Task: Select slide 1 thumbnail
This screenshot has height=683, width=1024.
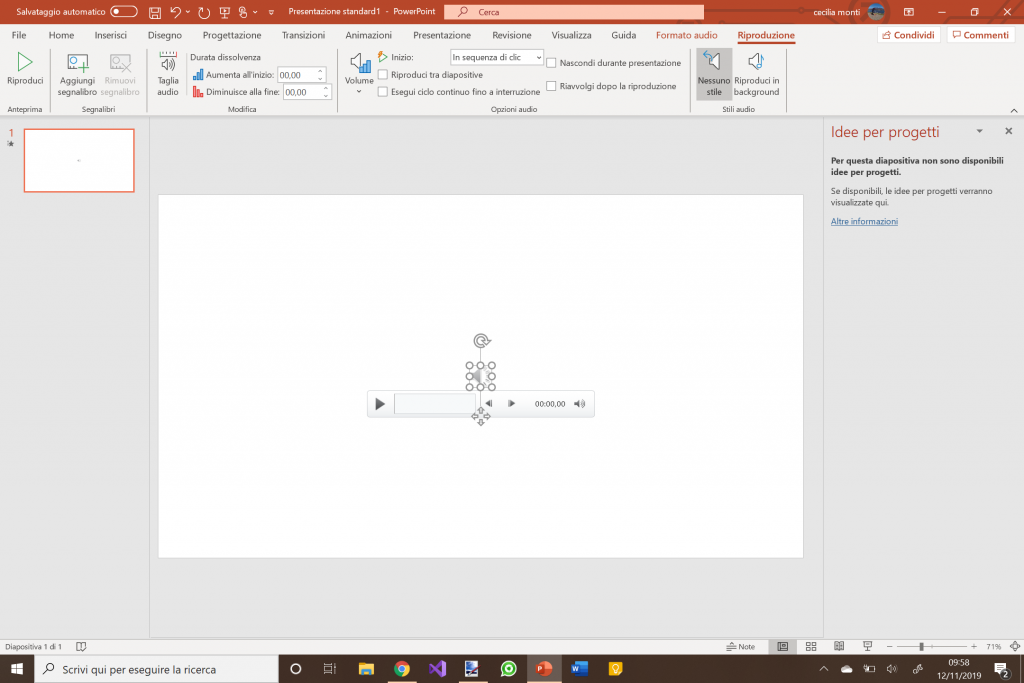Action: pyautogui.click(x=79, y=161)
